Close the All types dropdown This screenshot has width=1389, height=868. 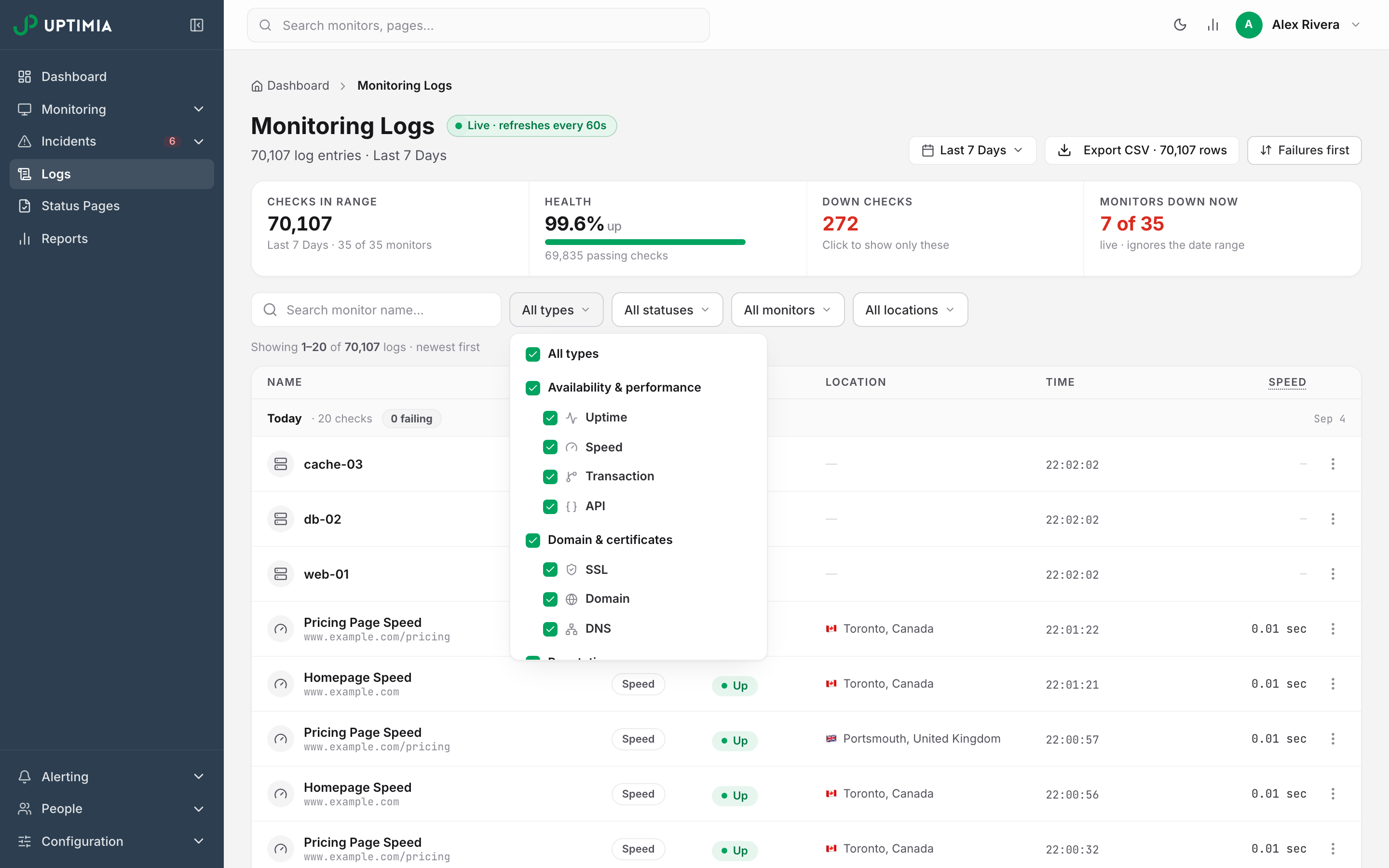click(556, 310)
